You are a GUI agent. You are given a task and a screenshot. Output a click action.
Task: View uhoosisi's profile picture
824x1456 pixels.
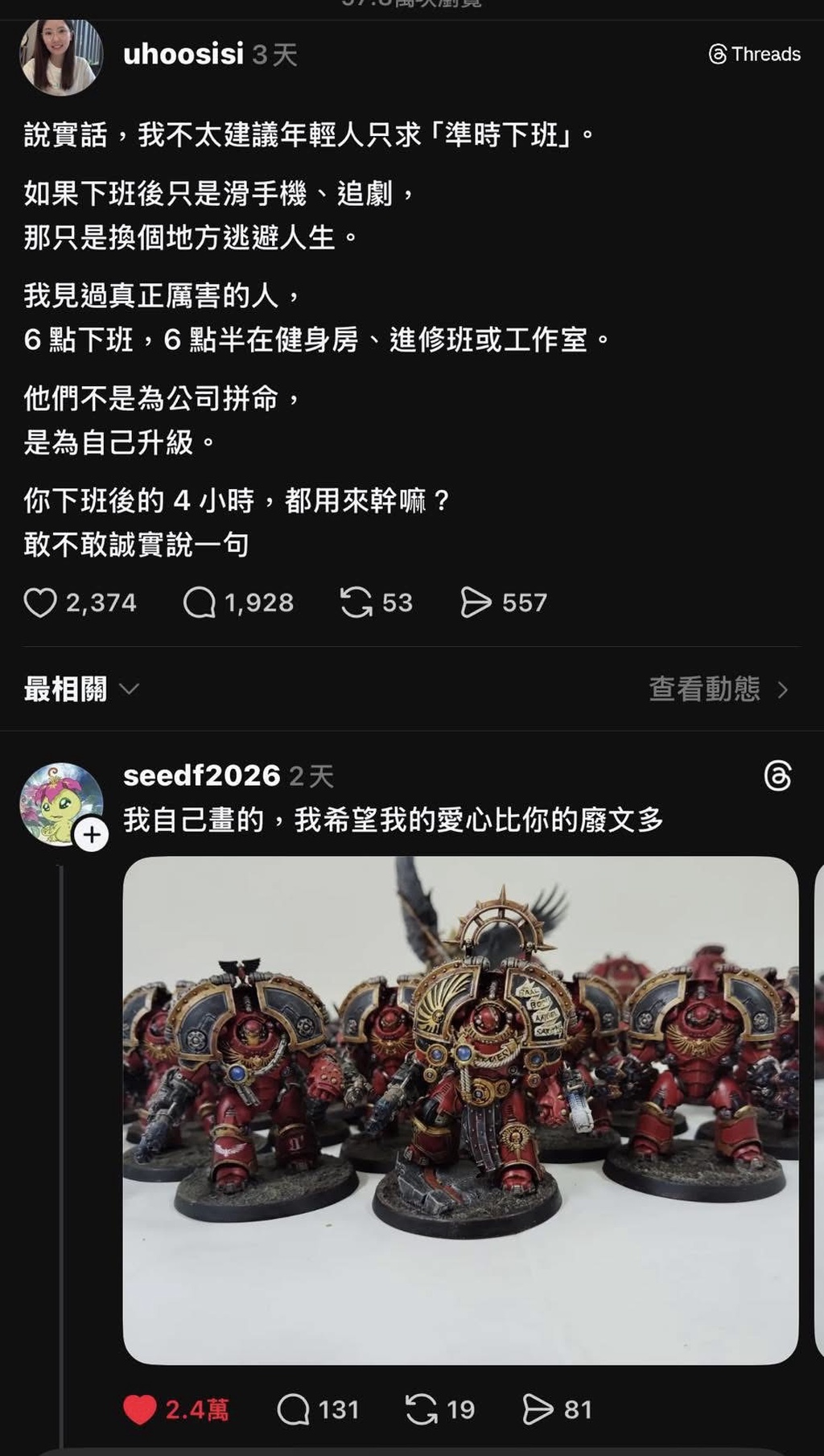click(61, 56)
